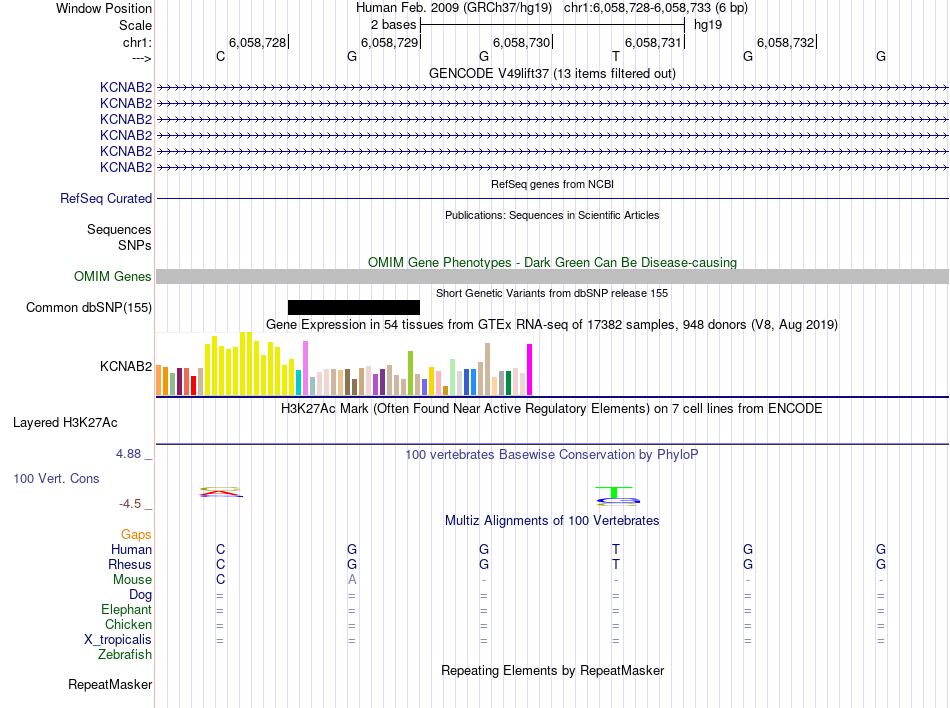Open Short Genetic Variants from dbSNP title

pos(552,293)
